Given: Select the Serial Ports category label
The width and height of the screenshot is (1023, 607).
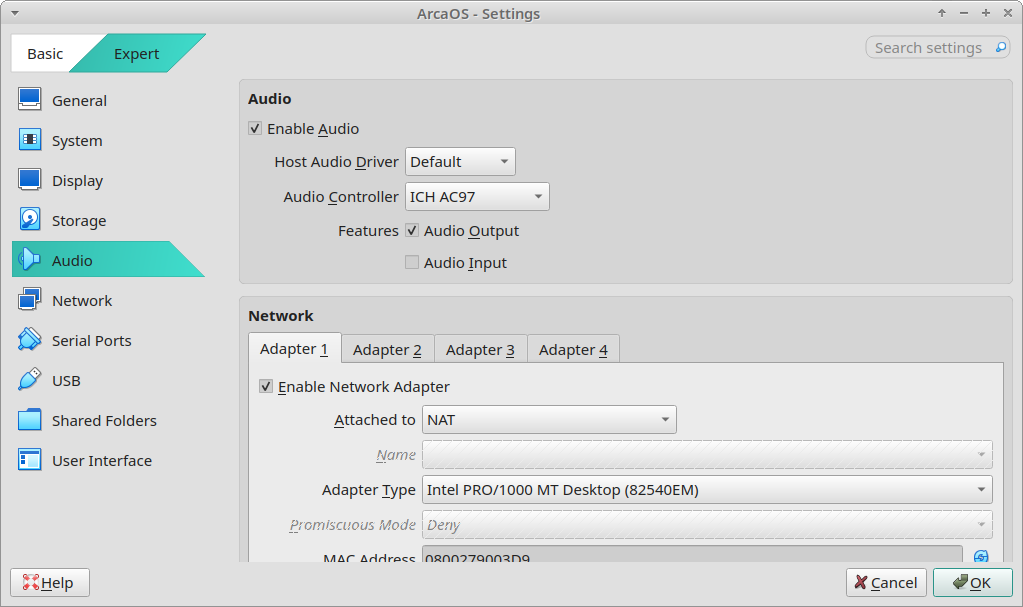Looking at the screenshot, I should tap(92, 341).
